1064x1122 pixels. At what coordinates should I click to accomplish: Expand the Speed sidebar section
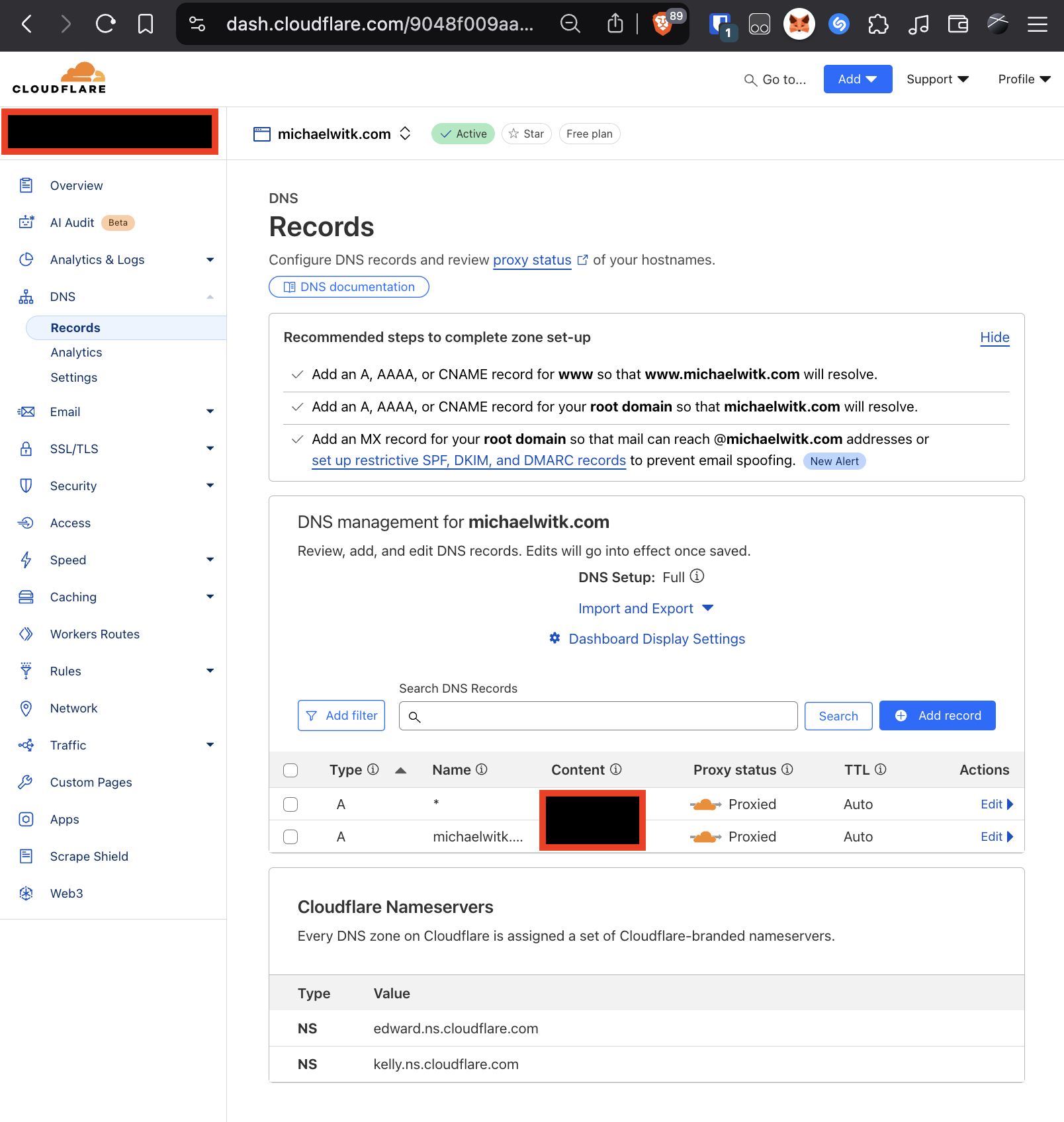(x=210, y=560)
